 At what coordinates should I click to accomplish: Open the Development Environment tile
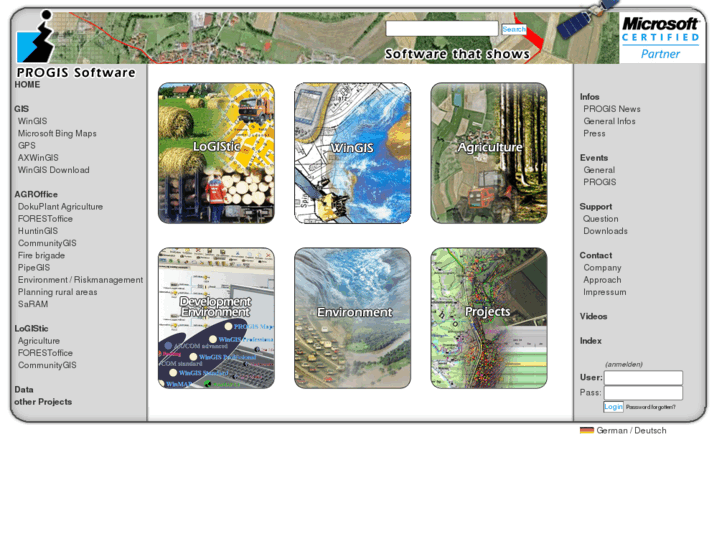216,318
